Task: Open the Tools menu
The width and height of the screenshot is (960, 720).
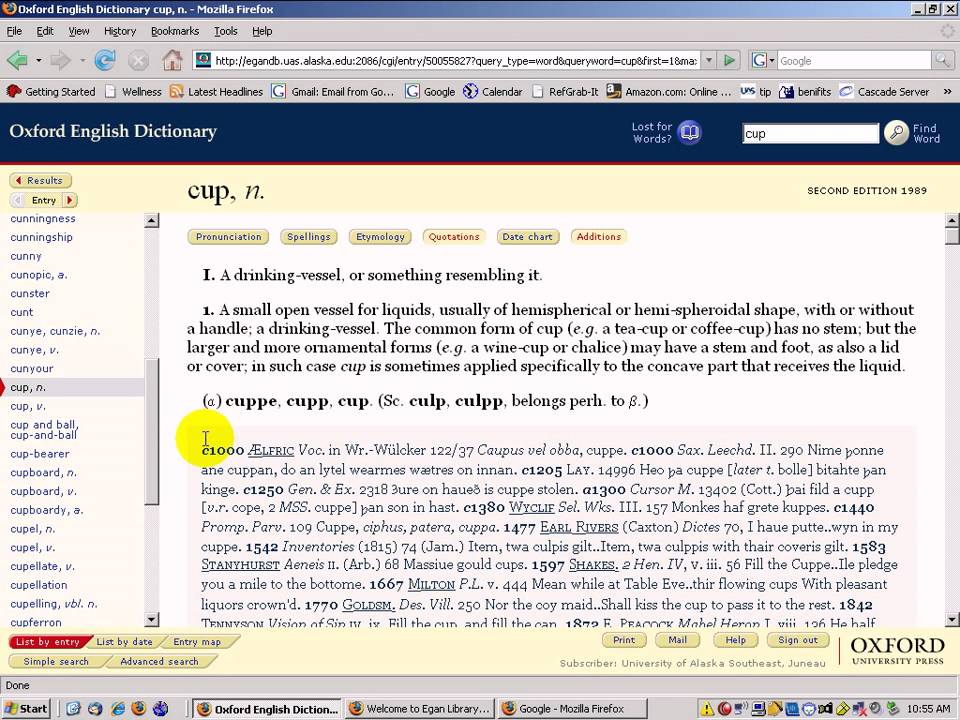Action: [x=225, y=31]
